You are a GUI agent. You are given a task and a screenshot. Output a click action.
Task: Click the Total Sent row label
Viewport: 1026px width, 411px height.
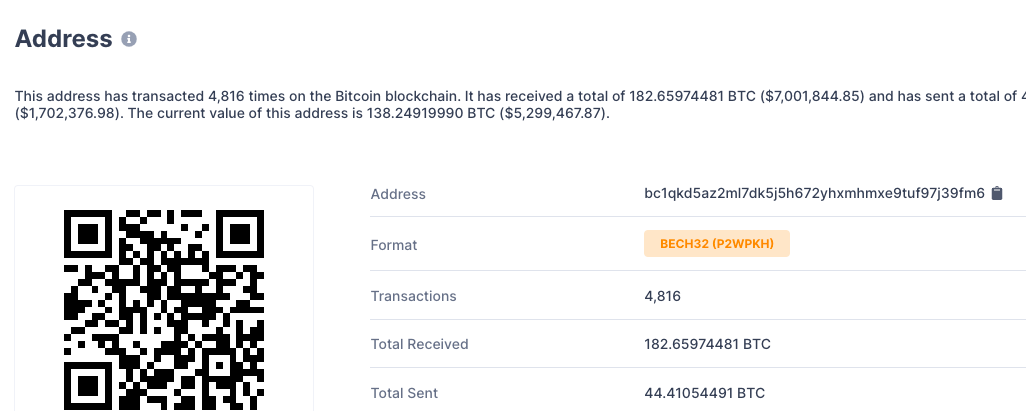pyautogui.click(x=404, y=393)
